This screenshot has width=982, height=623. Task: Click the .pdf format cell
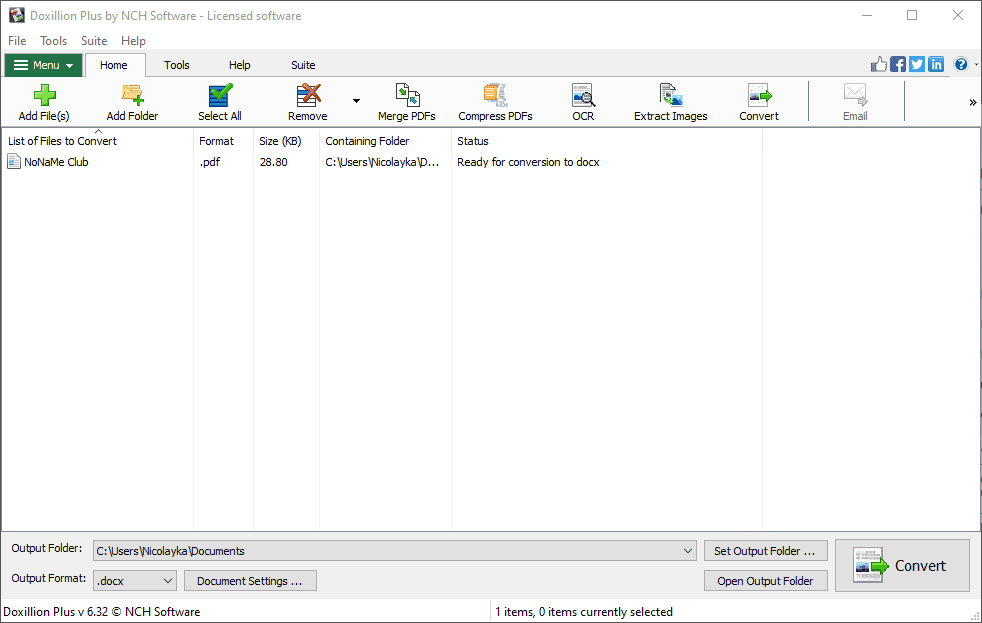click(210, 162)
